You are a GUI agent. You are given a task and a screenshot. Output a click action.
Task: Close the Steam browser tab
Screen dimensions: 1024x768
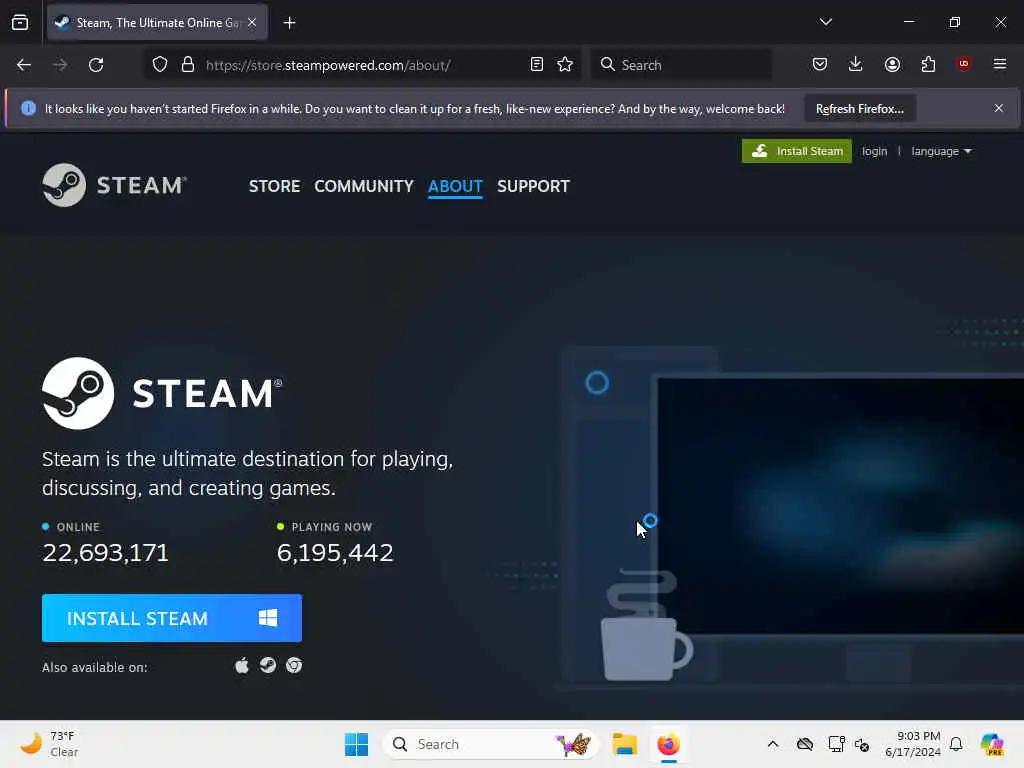click(252, 22)
